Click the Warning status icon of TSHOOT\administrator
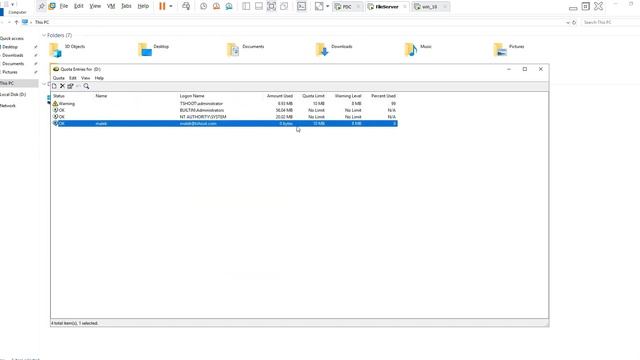Screen dimensions: 640x360 [55, 104]
